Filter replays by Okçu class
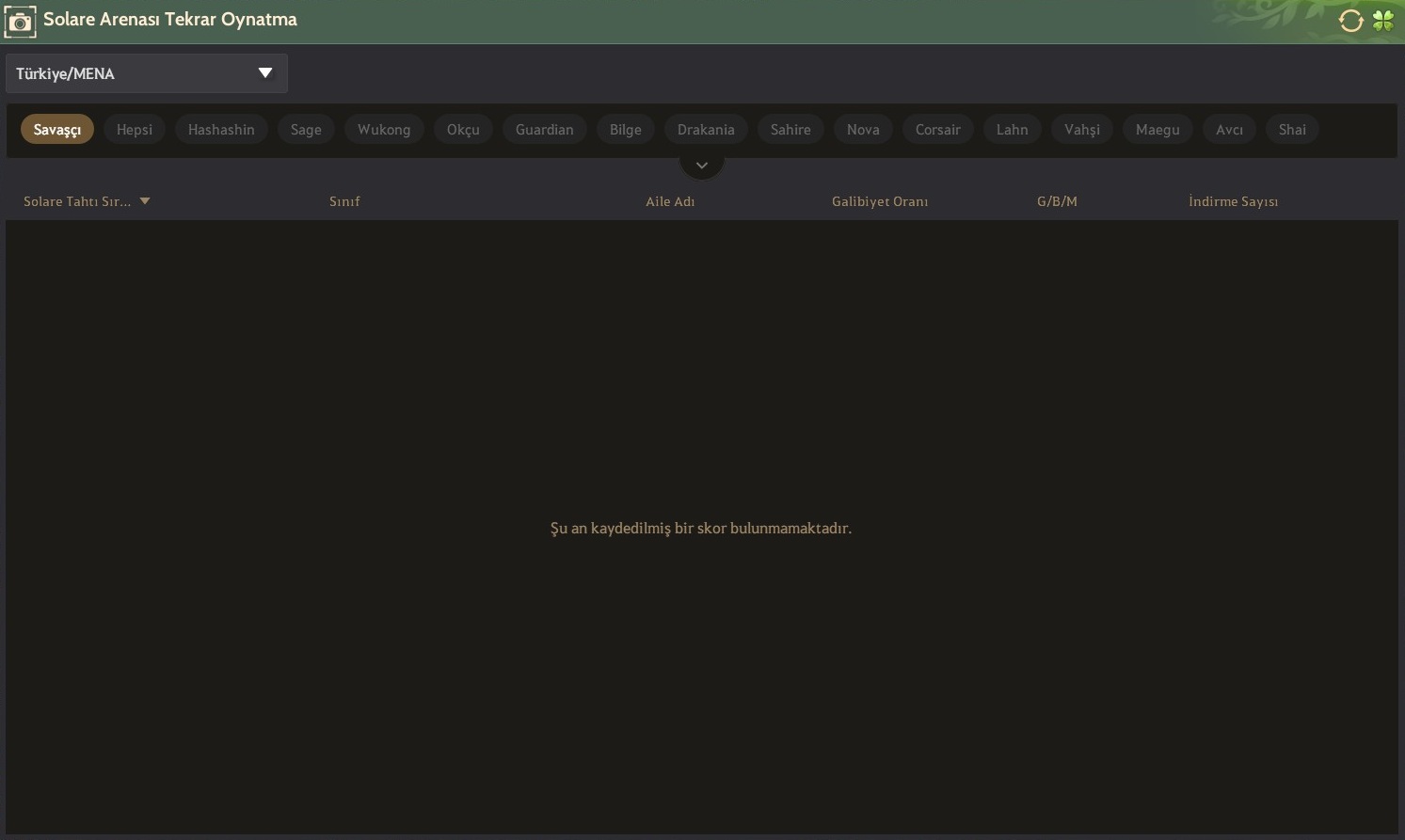 tap(463, 130)
